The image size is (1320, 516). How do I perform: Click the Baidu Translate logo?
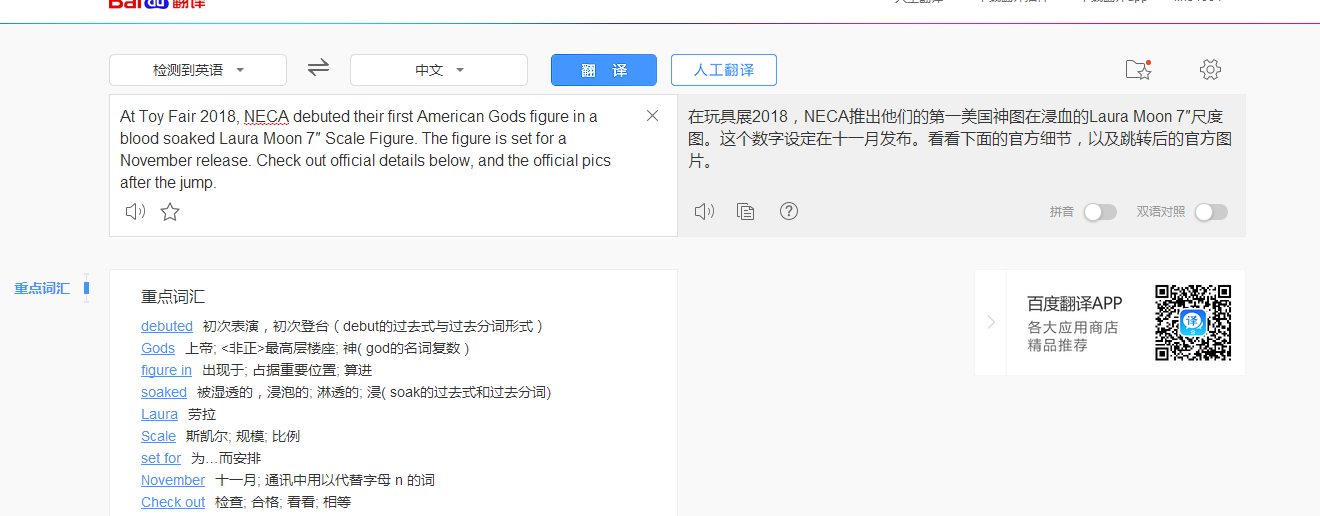[x=157, y=4]
